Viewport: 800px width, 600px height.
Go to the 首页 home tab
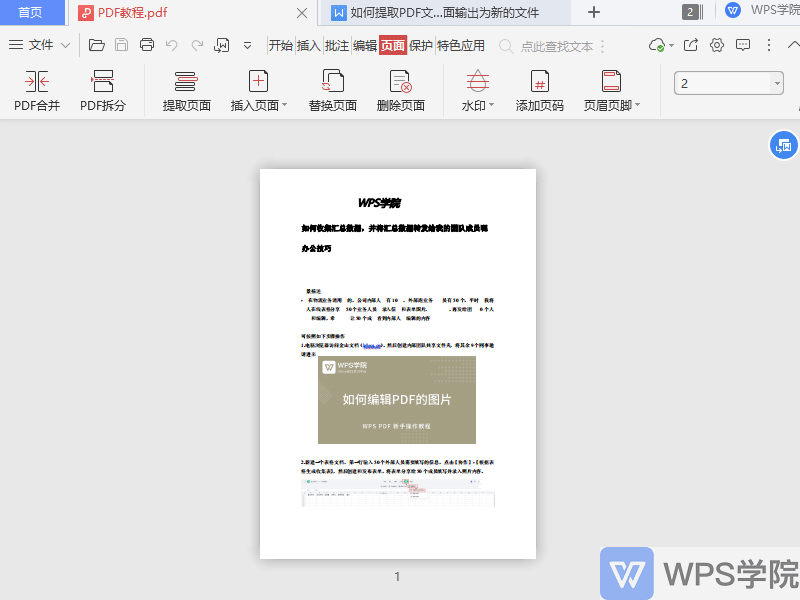[x=32, y=12]
